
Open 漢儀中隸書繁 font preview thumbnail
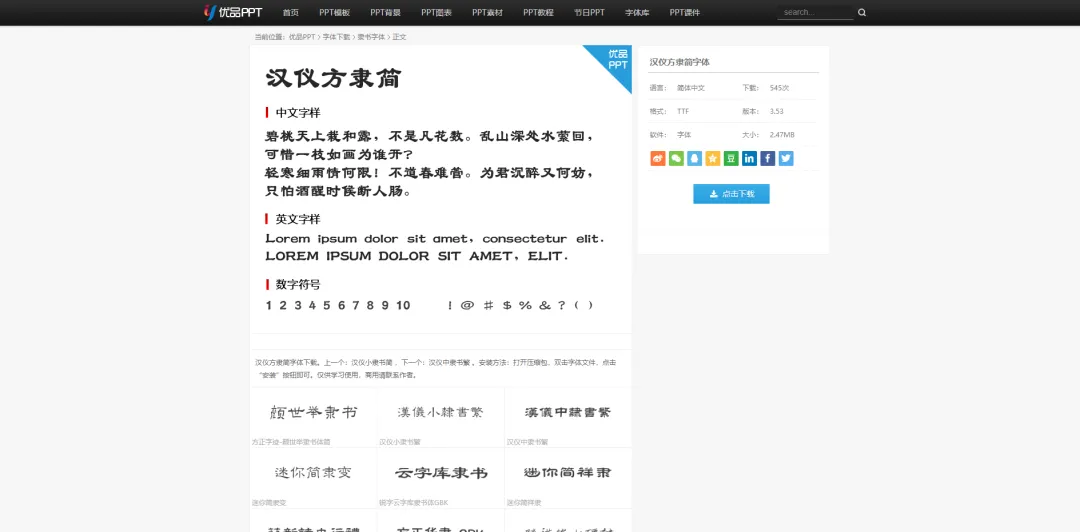568,413
